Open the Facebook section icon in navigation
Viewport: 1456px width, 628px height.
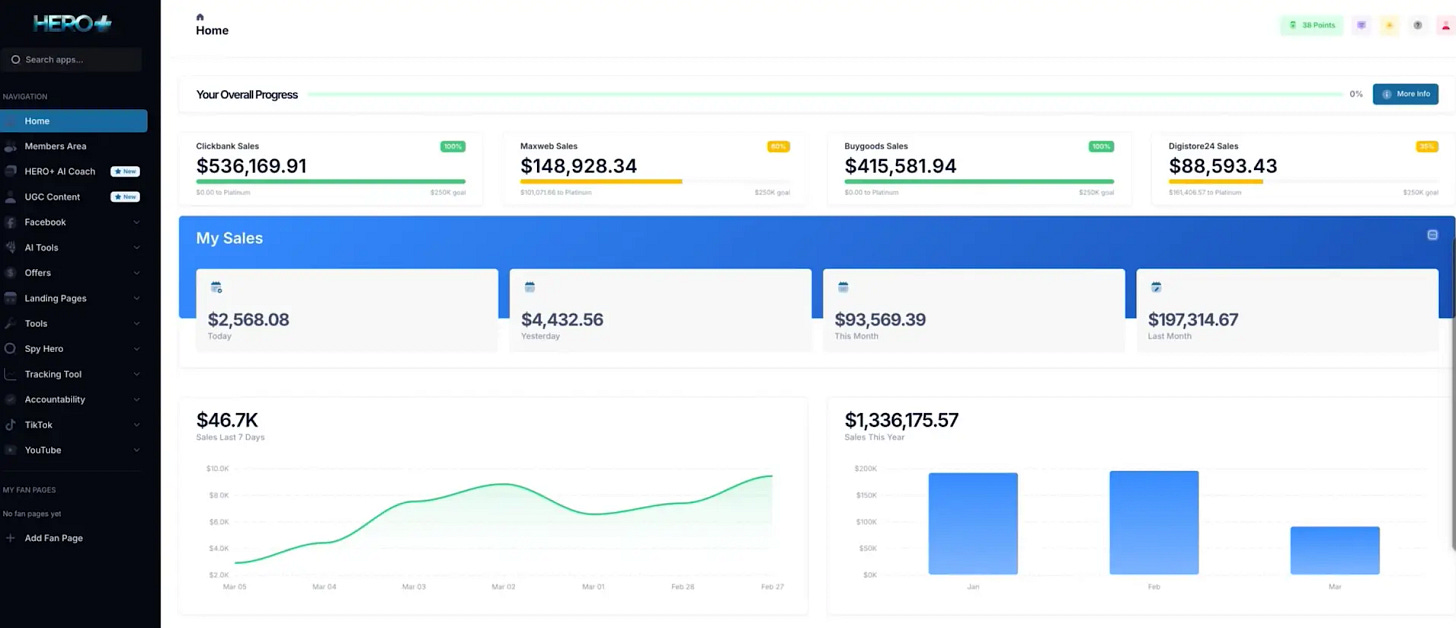click(13, 222)
